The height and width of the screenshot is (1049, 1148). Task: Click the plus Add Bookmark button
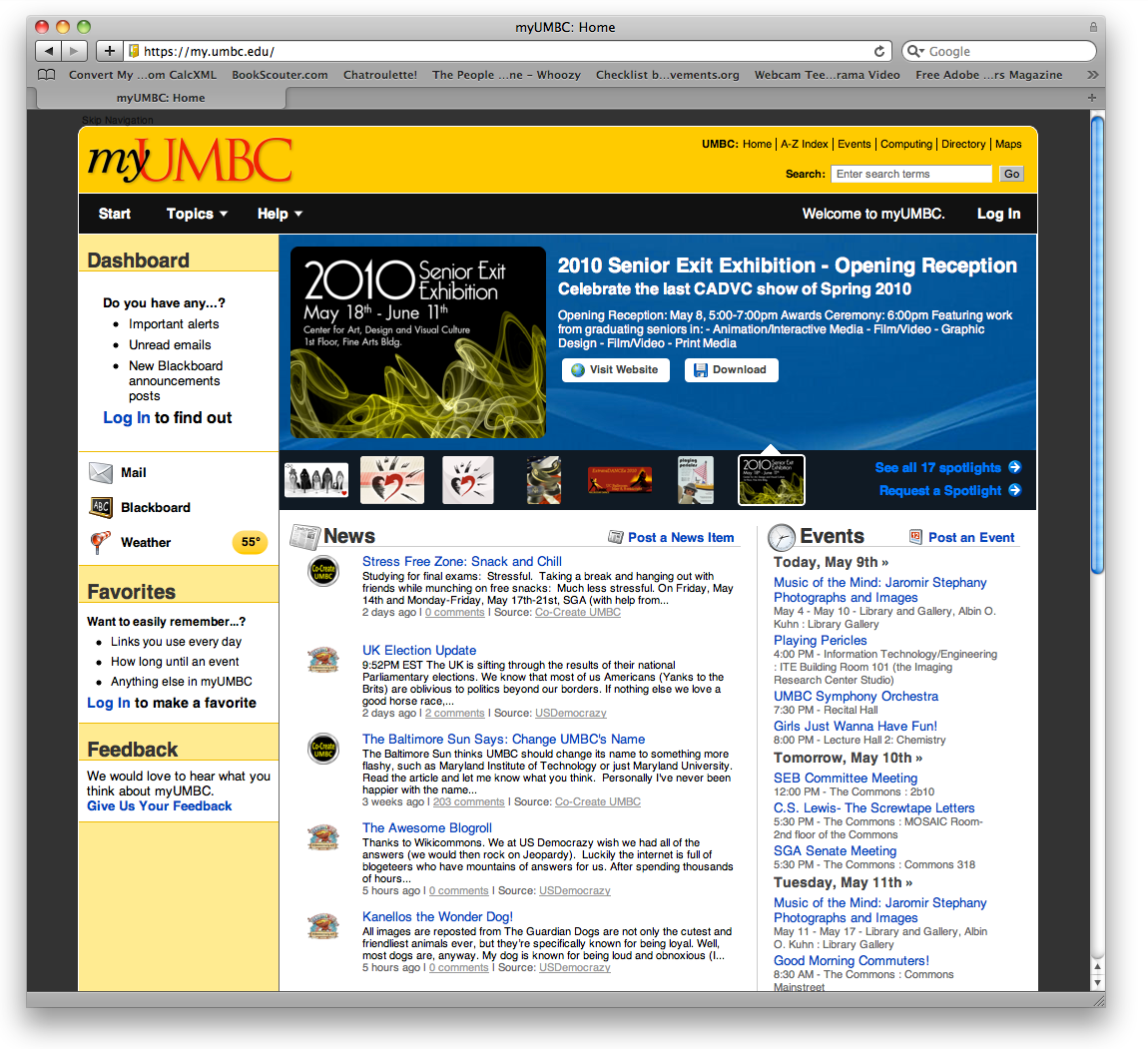[x=109, y=51]
